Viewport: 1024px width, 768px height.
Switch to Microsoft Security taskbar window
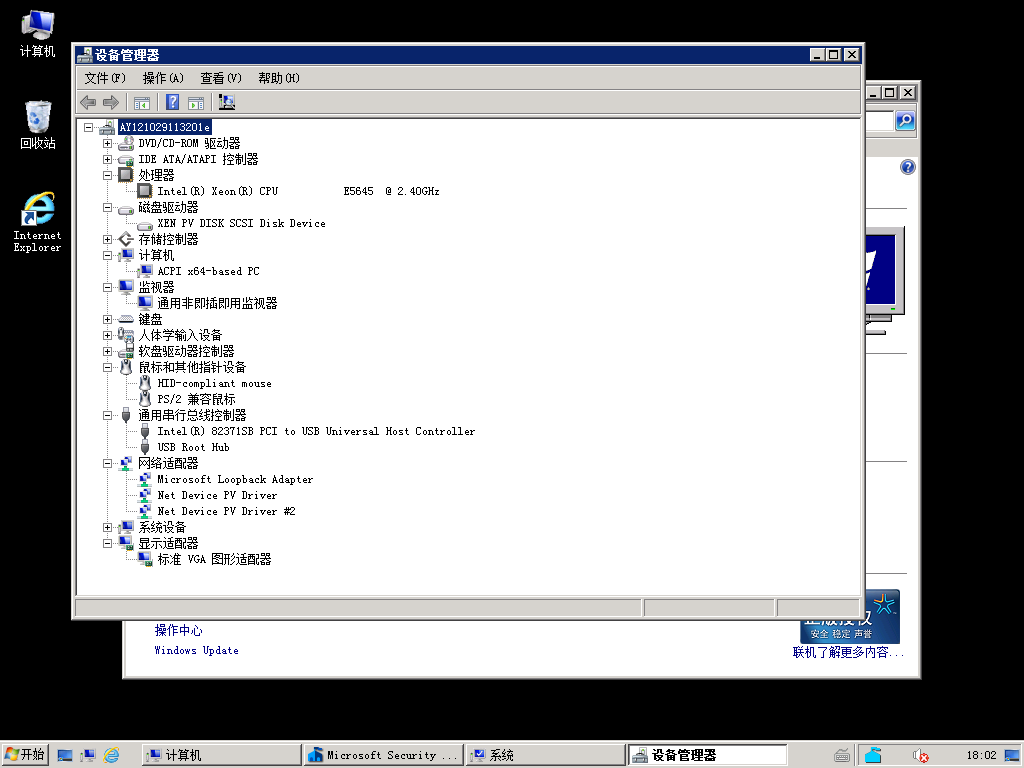click(383, 756)
